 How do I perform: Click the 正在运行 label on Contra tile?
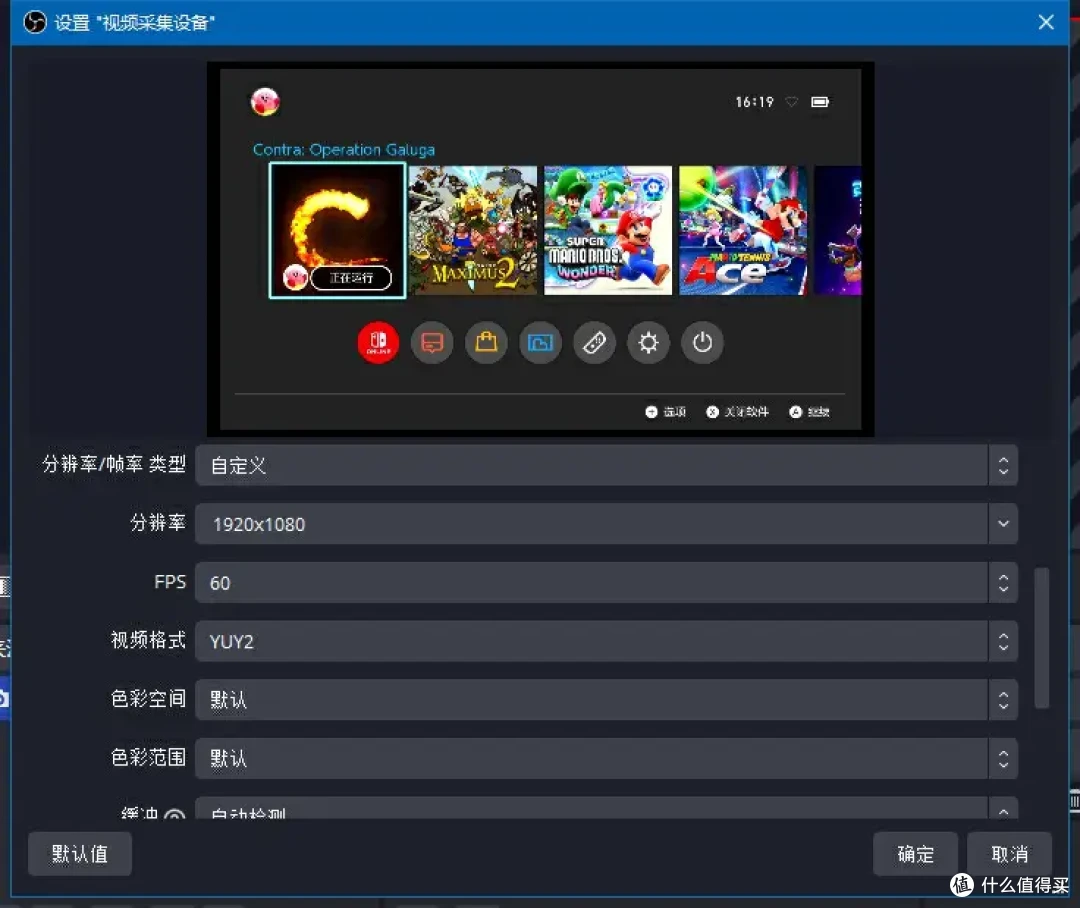click(x=351, y=278)
